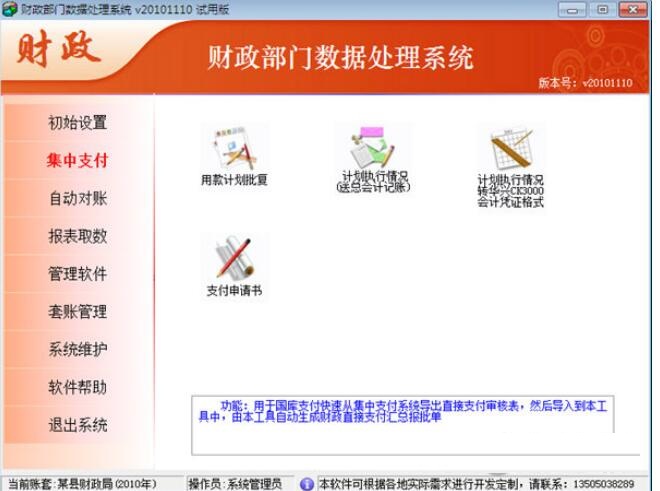
Task: Click the app icon in title bar
Action: (x=9, y=9)
